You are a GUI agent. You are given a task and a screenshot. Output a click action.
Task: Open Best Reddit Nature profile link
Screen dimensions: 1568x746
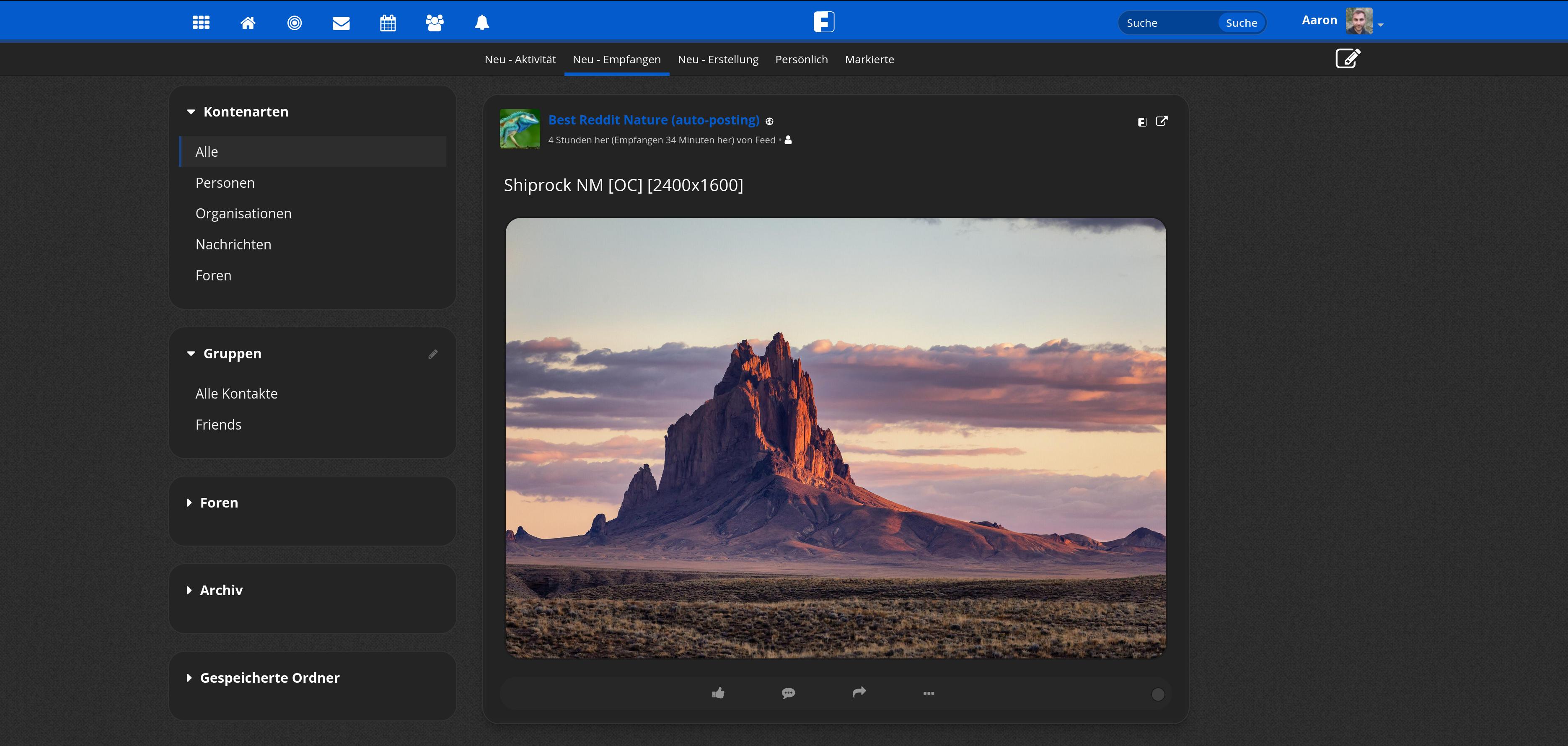pyautogui.click(x=654, y=120)
